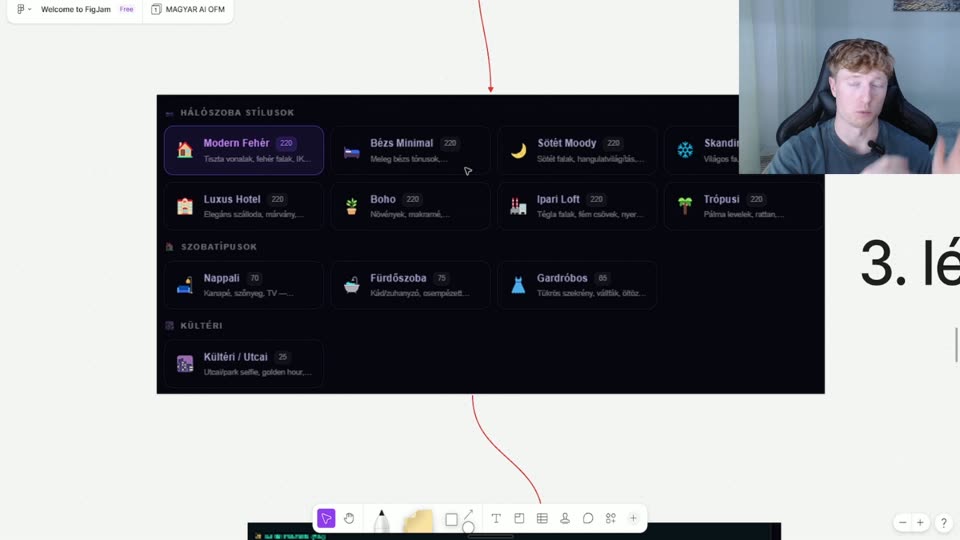Select the Nappali room type card
This screenshot has width=960, height=540.
pyautogui.click(x=244, y=285)
